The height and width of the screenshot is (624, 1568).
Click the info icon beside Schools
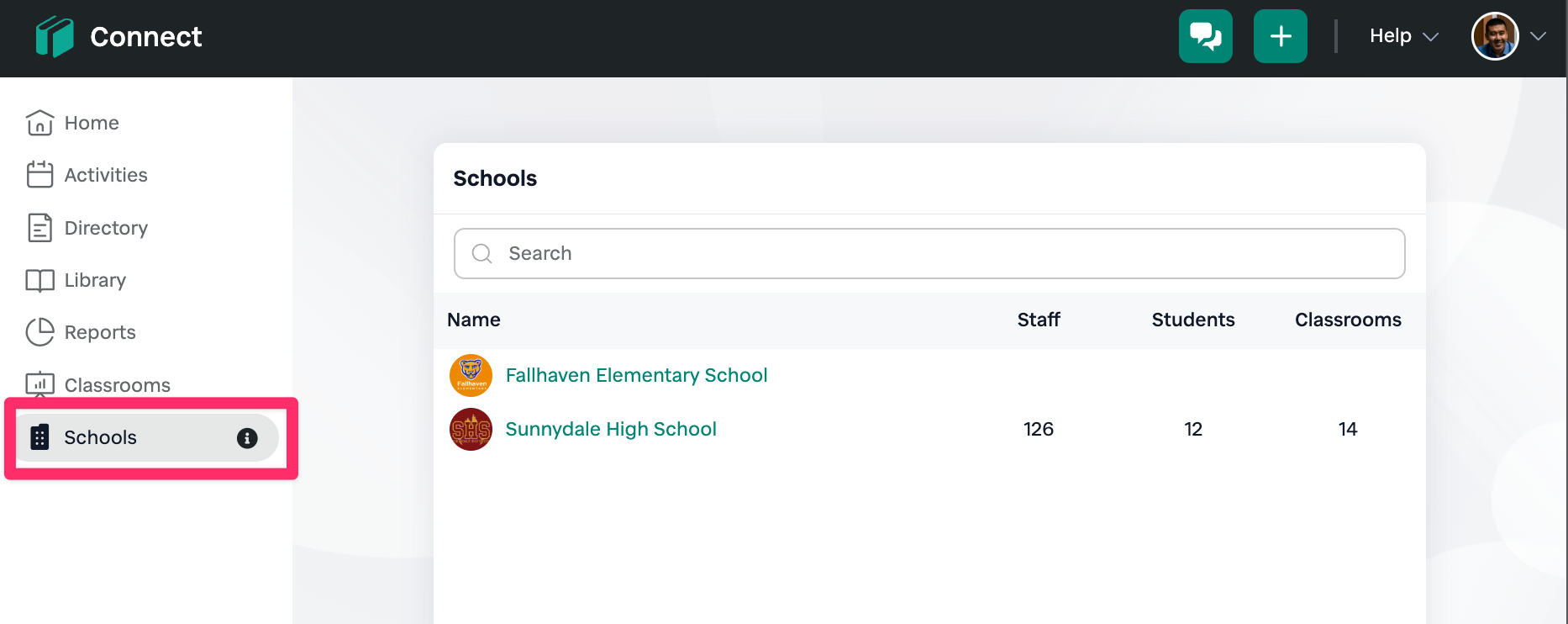247,438
